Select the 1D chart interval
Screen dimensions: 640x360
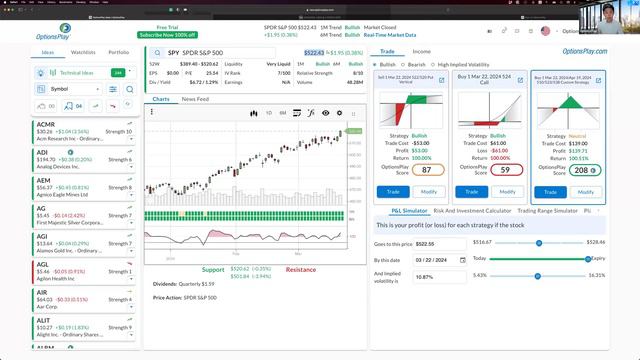(x=269, y=113)
